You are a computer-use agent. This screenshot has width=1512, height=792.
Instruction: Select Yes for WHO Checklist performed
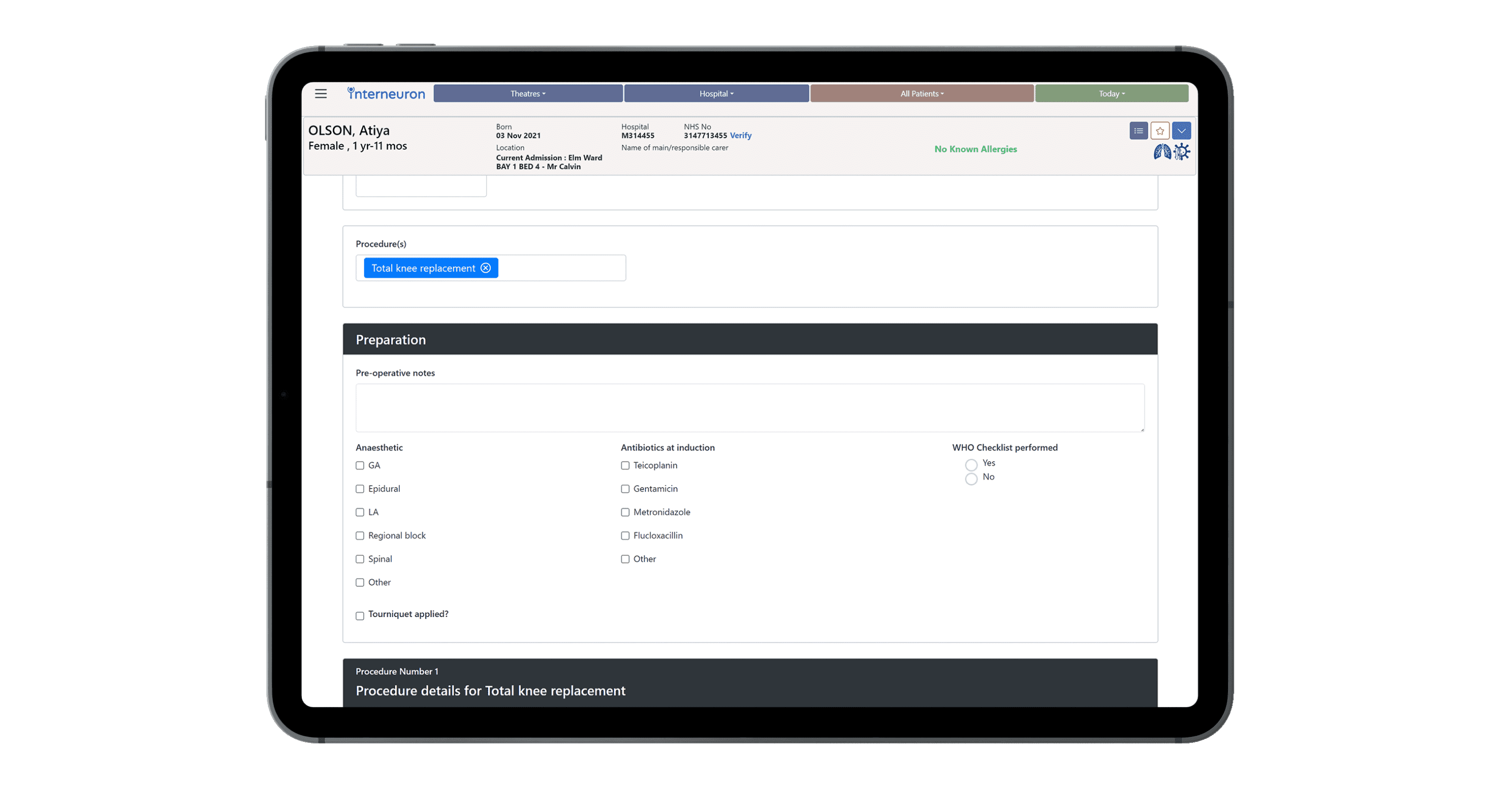(971, 465)
